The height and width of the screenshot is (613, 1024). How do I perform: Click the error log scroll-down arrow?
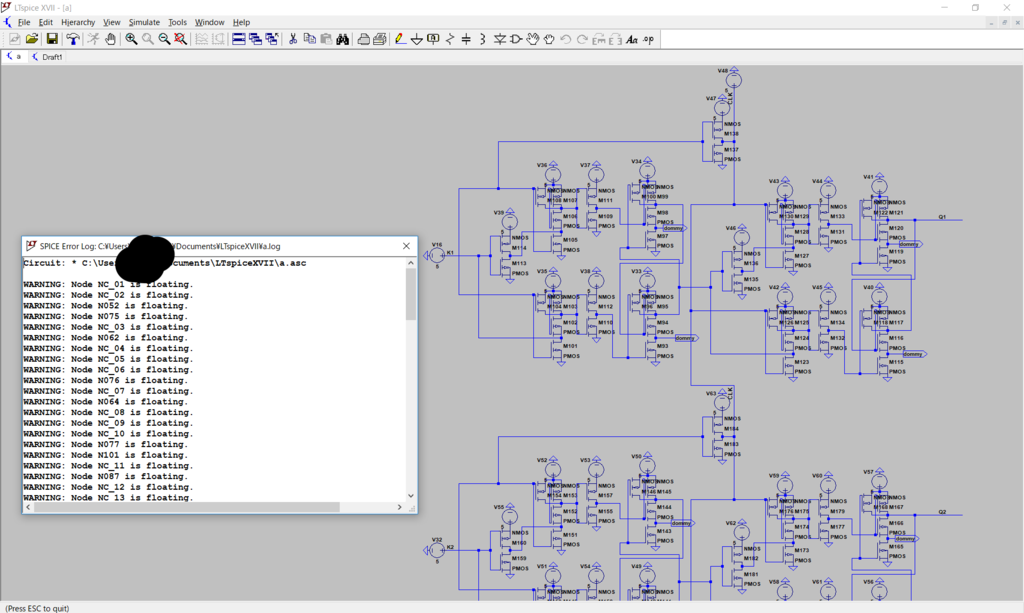pos(411,494)
